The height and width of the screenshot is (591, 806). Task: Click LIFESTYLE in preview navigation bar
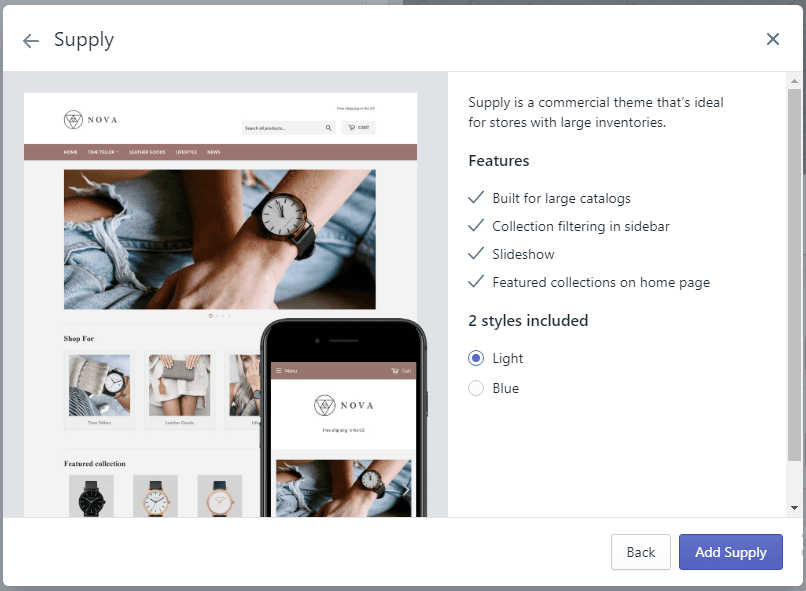click(x=186, y=152)
